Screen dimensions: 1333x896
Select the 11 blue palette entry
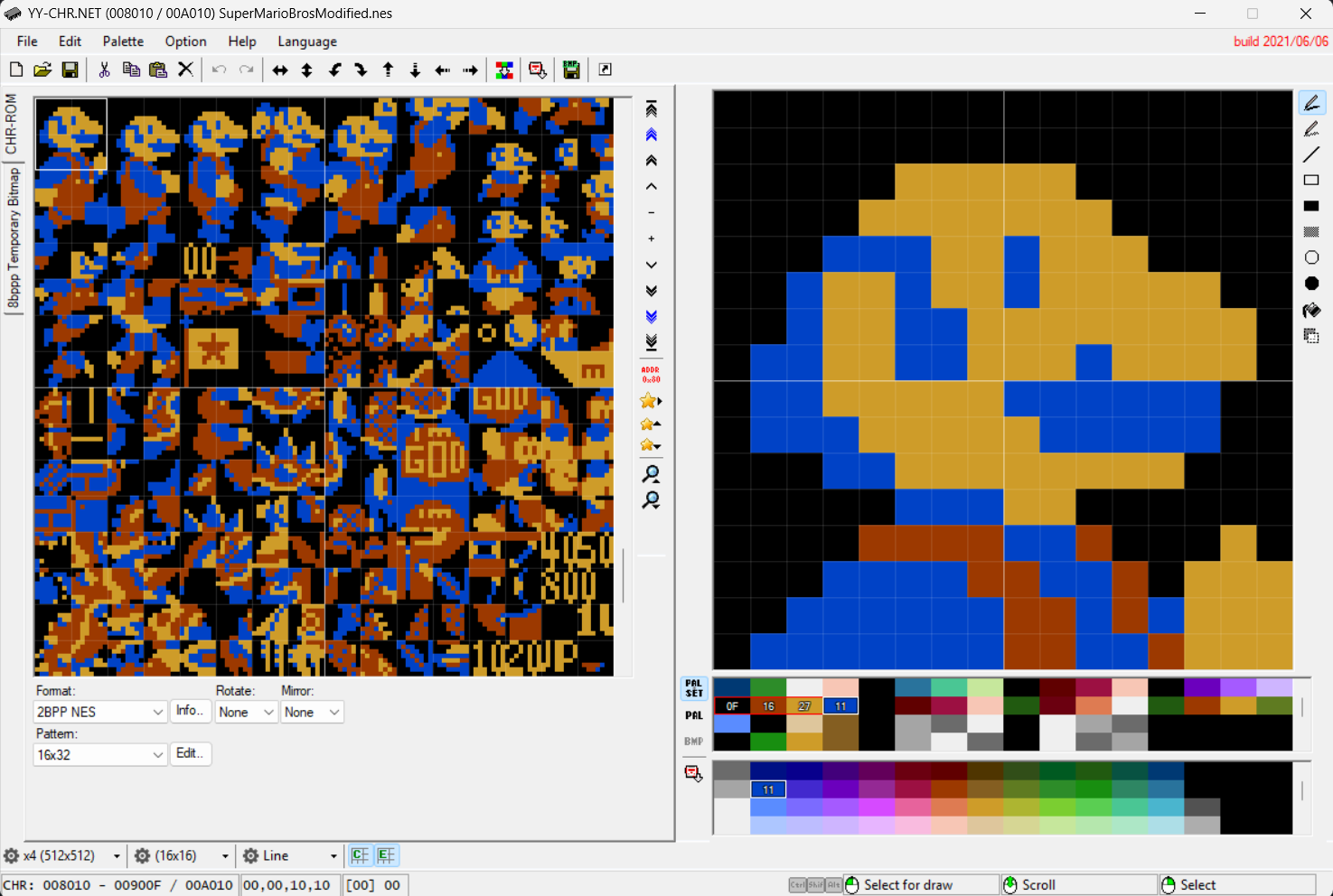840,706
